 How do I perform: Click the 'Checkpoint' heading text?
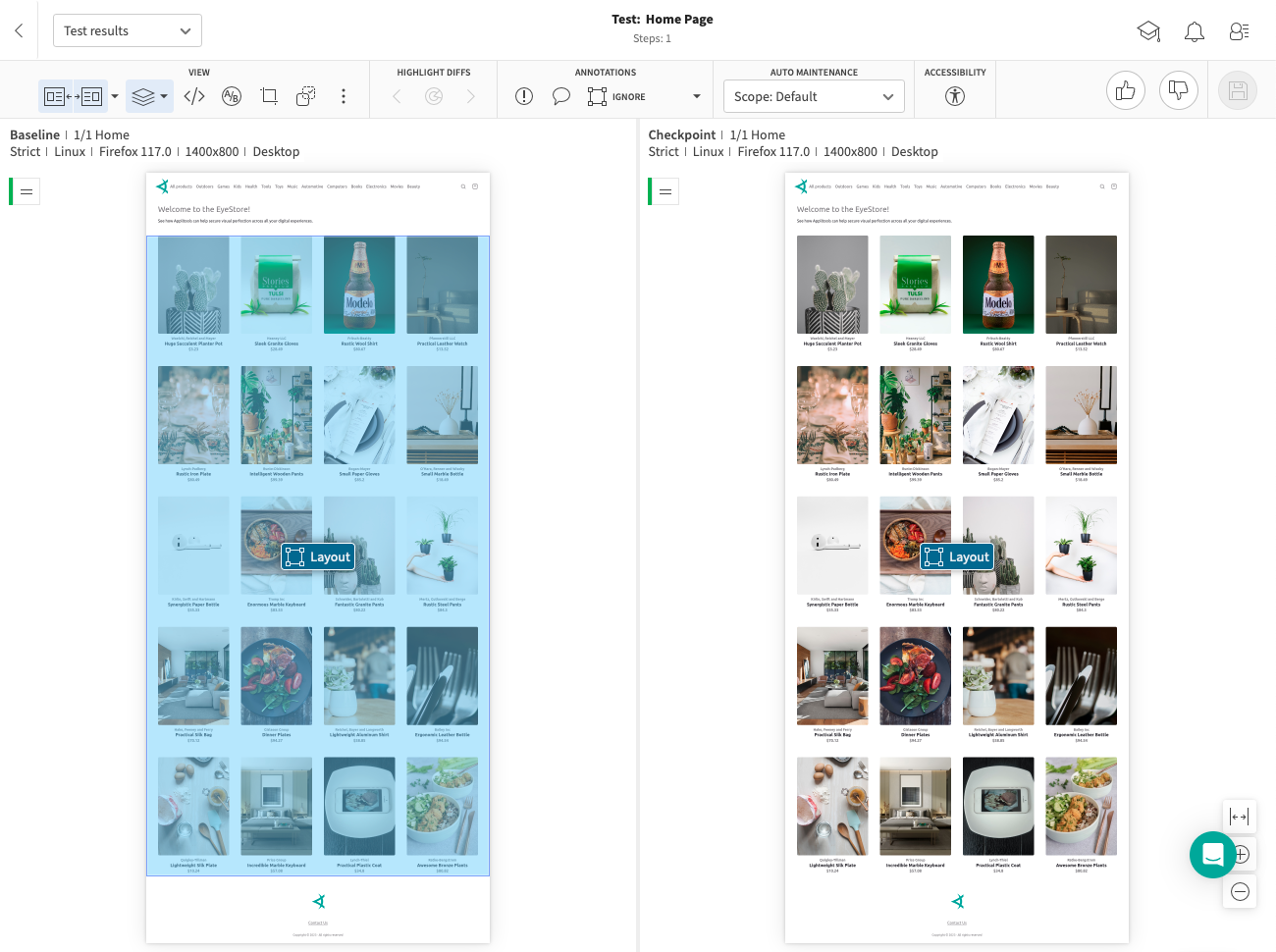coord(682,134)
